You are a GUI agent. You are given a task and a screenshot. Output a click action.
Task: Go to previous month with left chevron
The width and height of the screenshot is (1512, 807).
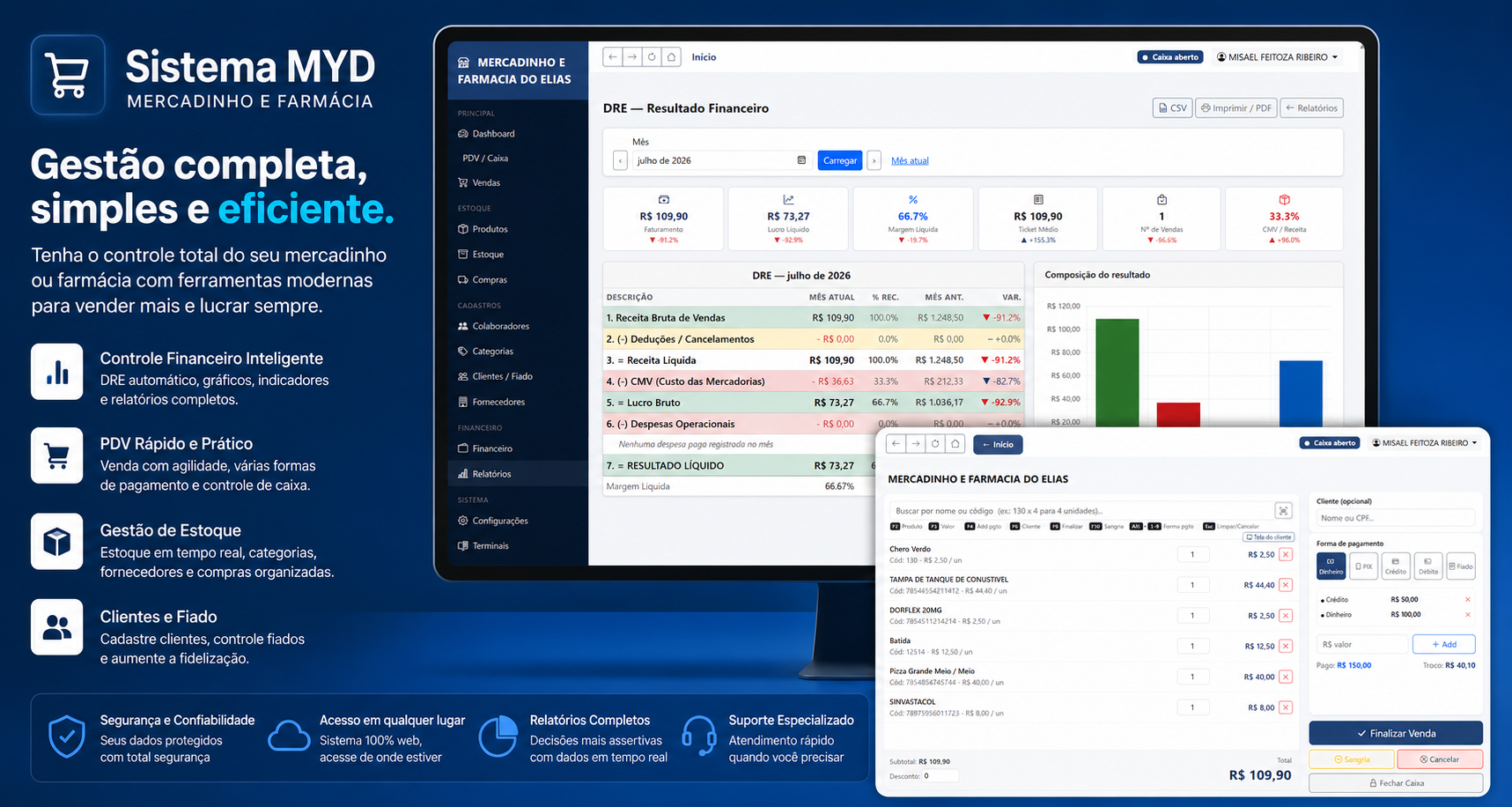pyautogui.click(x=620, y=160)
